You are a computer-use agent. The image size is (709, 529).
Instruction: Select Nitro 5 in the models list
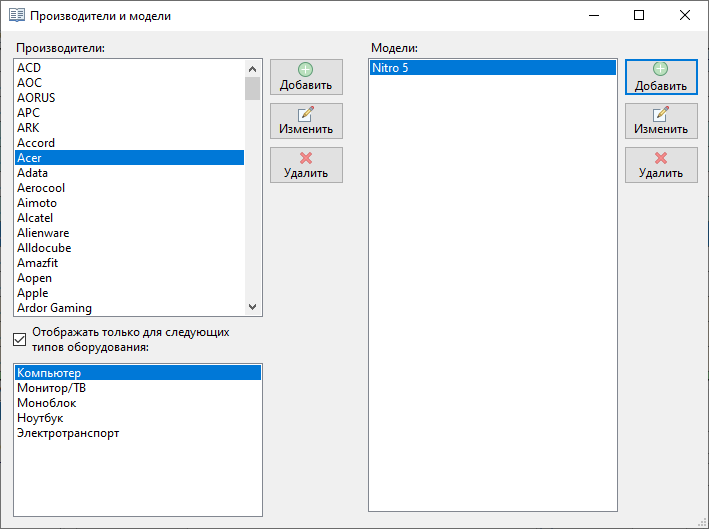coord(493,68)
